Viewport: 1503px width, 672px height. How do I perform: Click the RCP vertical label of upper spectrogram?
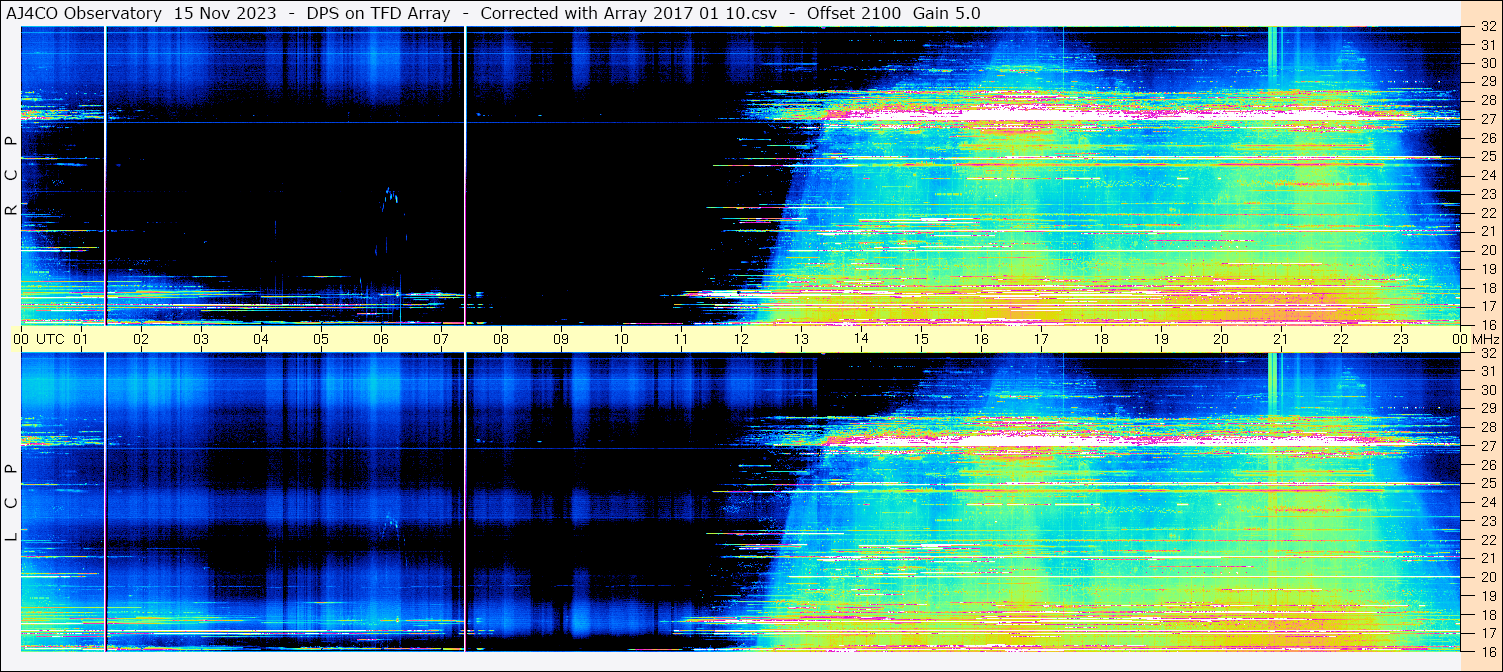11,175
